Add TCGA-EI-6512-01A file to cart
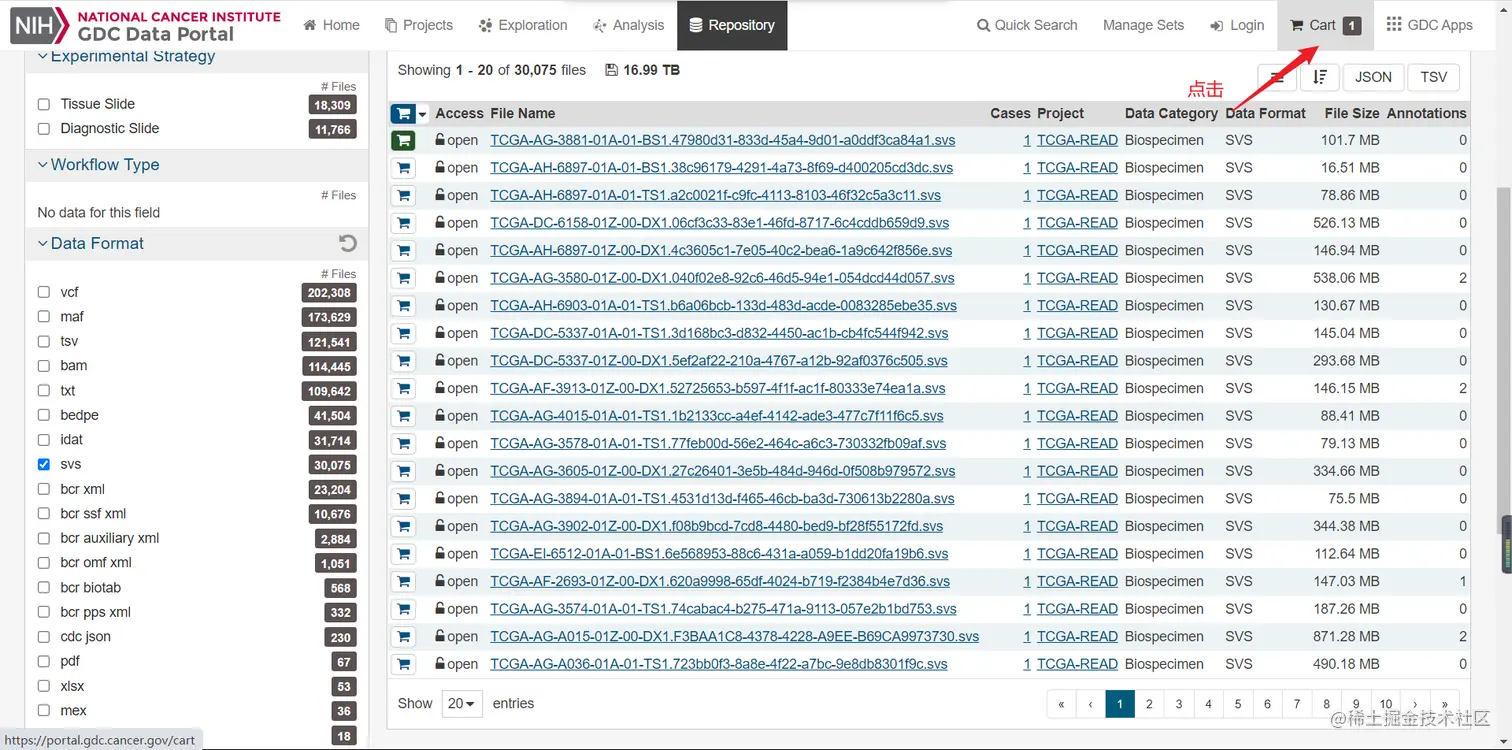1512x750 pixels. click(x=403, y=553)
